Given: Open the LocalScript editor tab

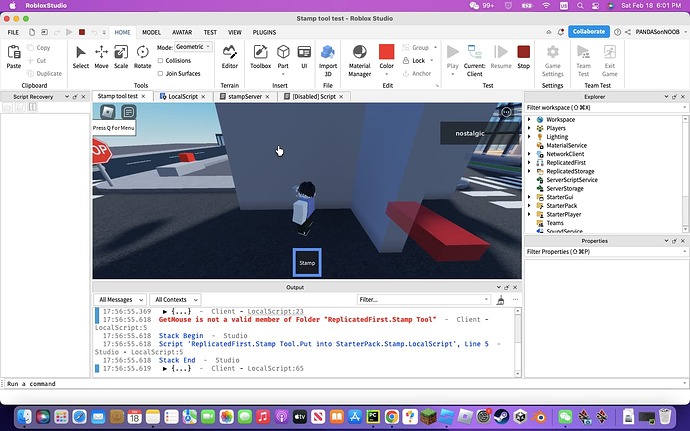Looking at the screenshot, I should pyautogui.click(x=183, y=96).
